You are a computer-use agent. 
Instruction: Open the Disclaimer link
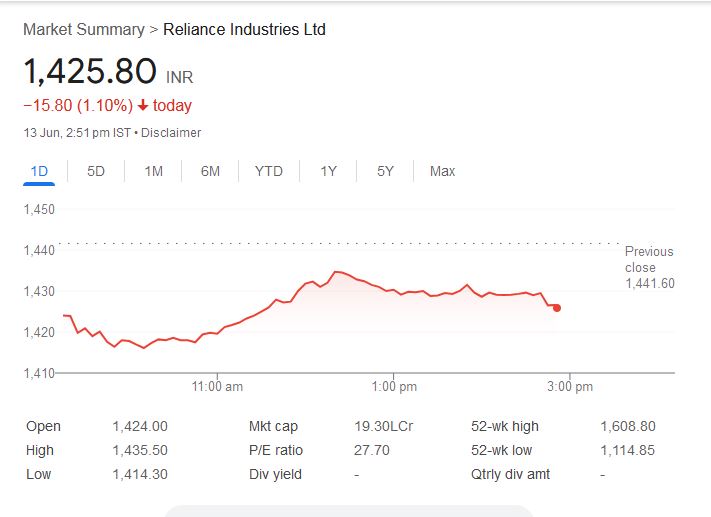click(x=171, y=133)
